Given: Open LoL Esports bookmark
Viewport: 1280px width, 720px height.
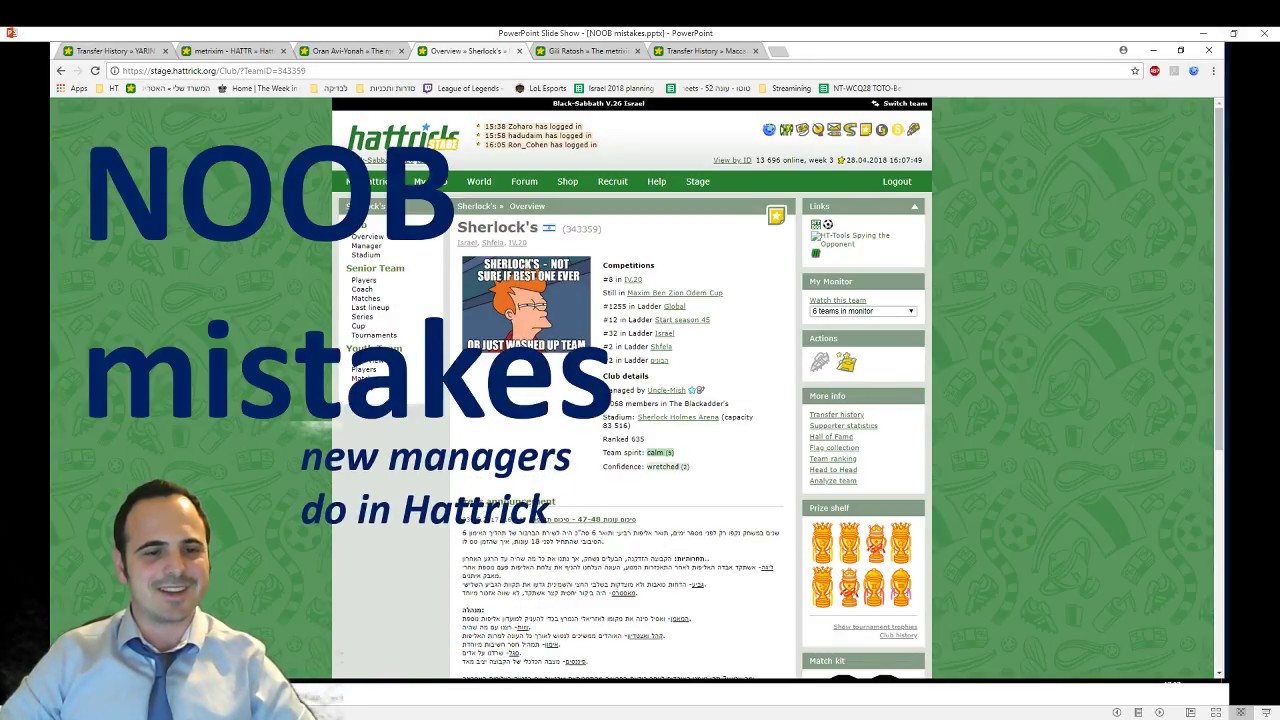Looking at the screenshot, I should coord(541,88).
